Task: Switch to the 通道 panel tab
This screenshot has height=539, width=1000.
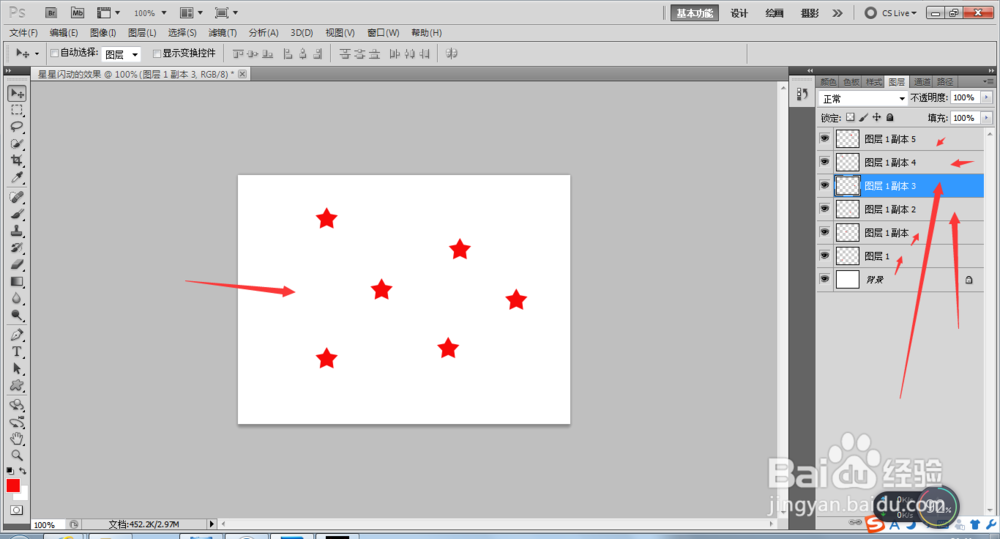Action: pos(922,82)
